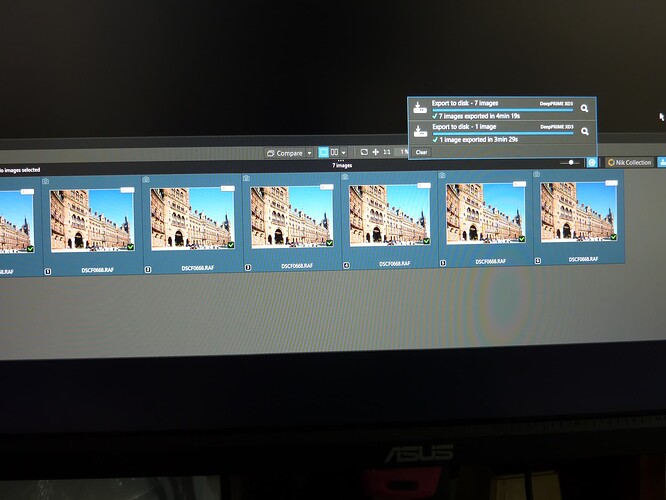Click export-to-disk icon for 1 image
Viewport: 666px width, 500px height.
420,132
